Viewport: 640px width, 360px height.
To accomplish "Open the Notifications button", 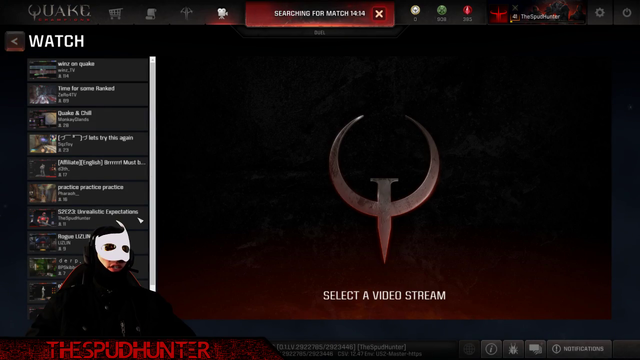I will 579,349.
